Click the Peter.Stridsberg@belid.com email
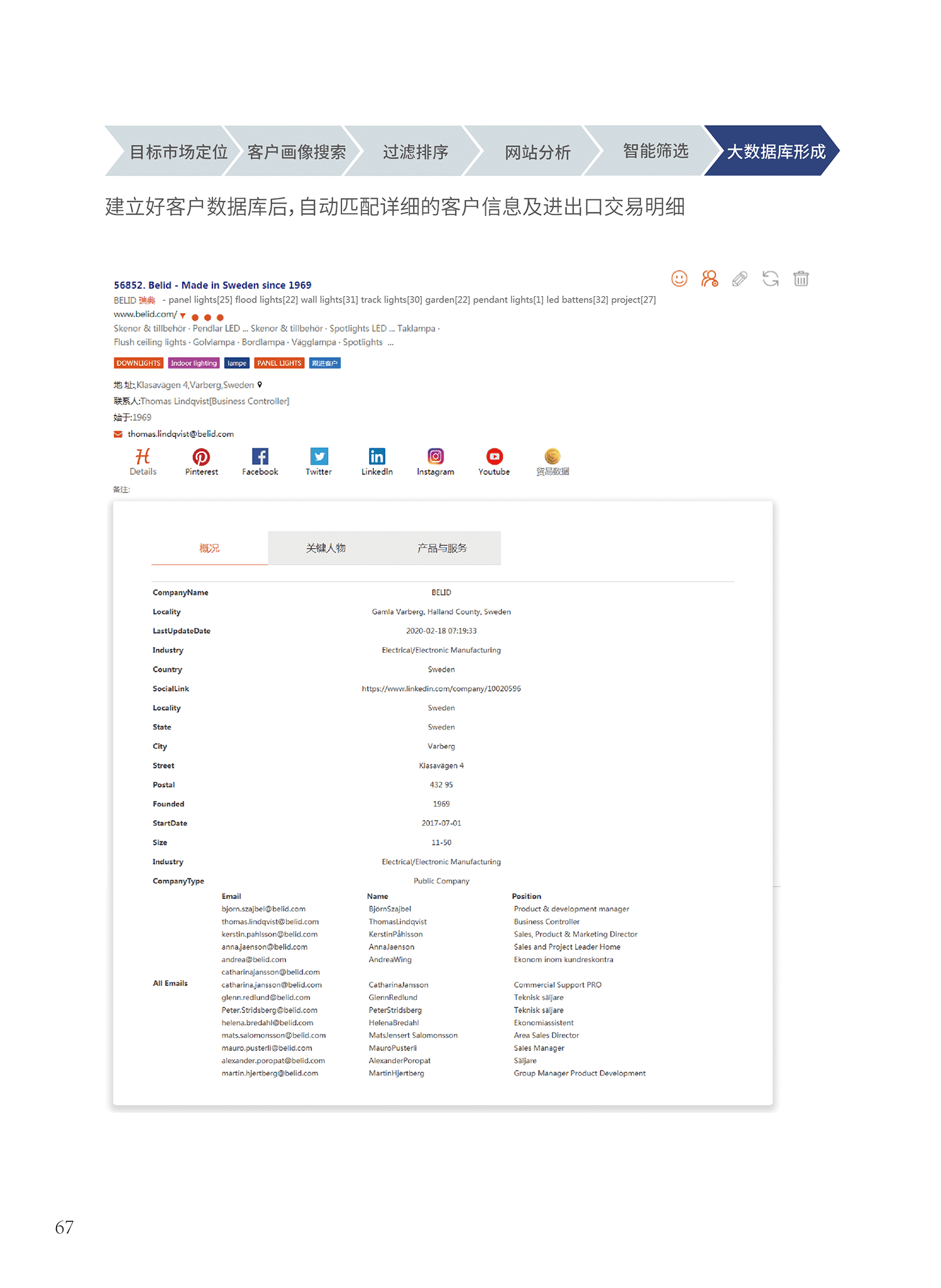The width and height of the screenshot is (941, 1288). tap(269, 1010)
